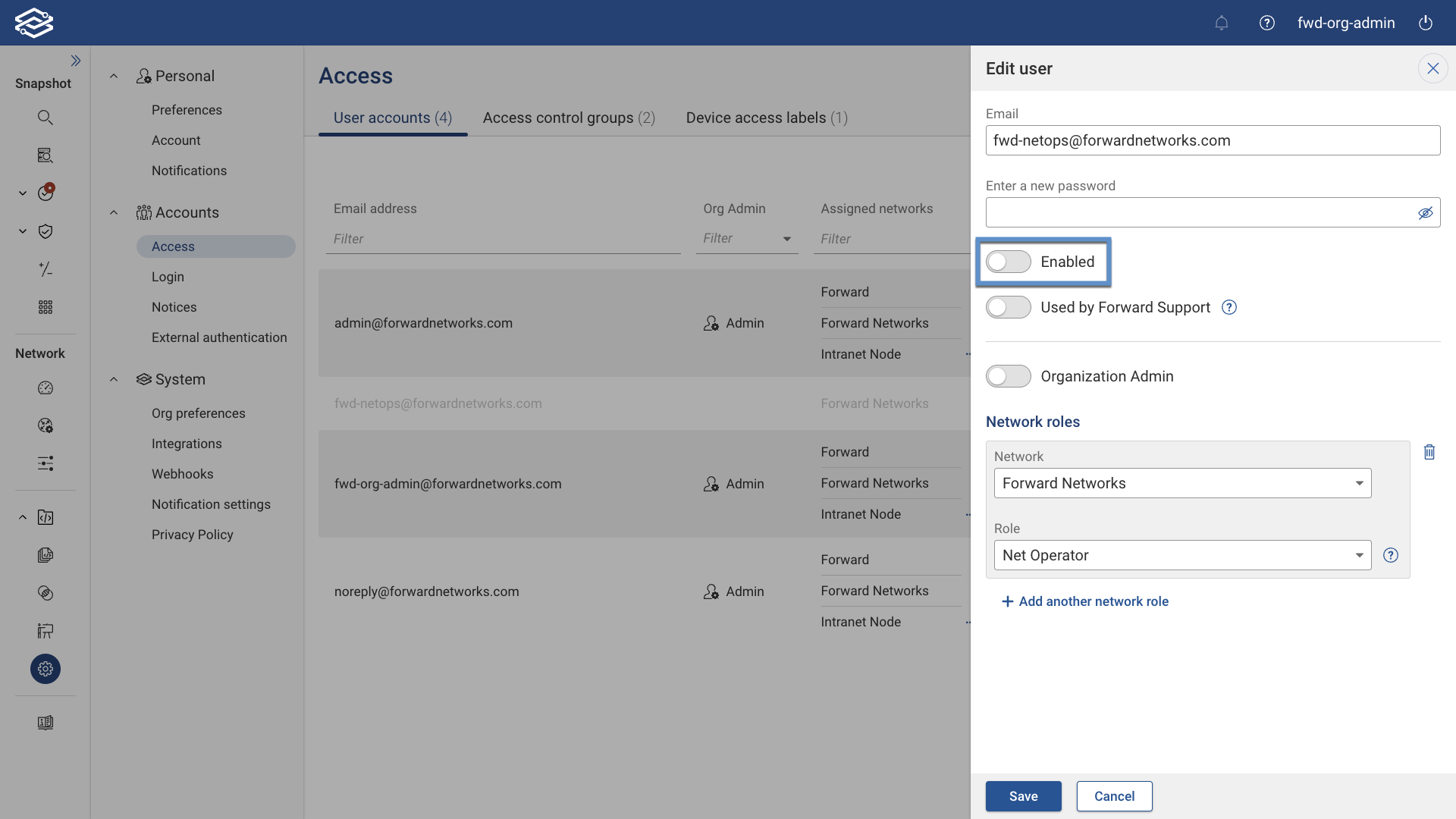1456x819 pixels.
Task: Click the notification bell icon
Action: click(1221, 23)
